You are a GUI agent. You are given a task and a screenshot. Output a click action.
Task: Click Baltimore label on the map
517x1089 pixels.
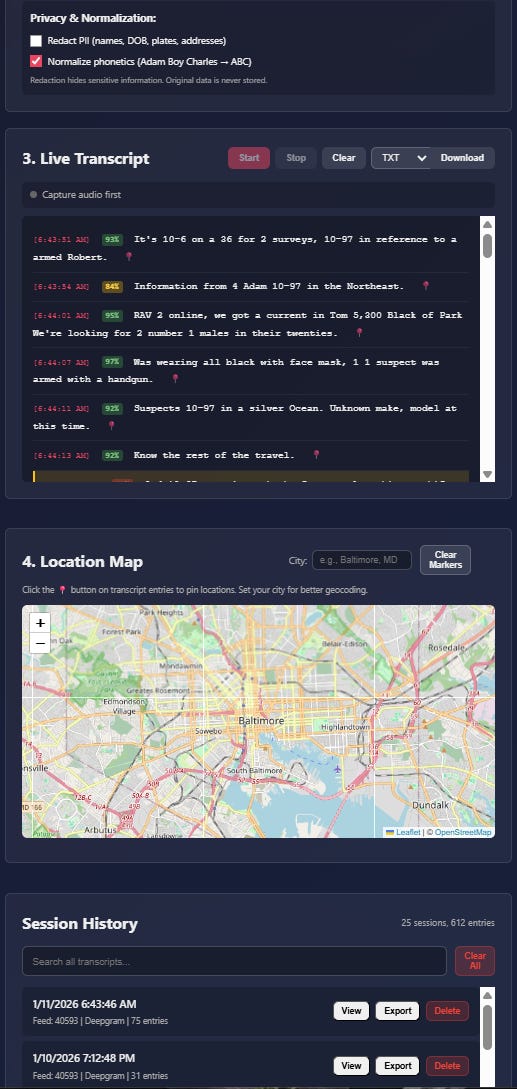261,721
